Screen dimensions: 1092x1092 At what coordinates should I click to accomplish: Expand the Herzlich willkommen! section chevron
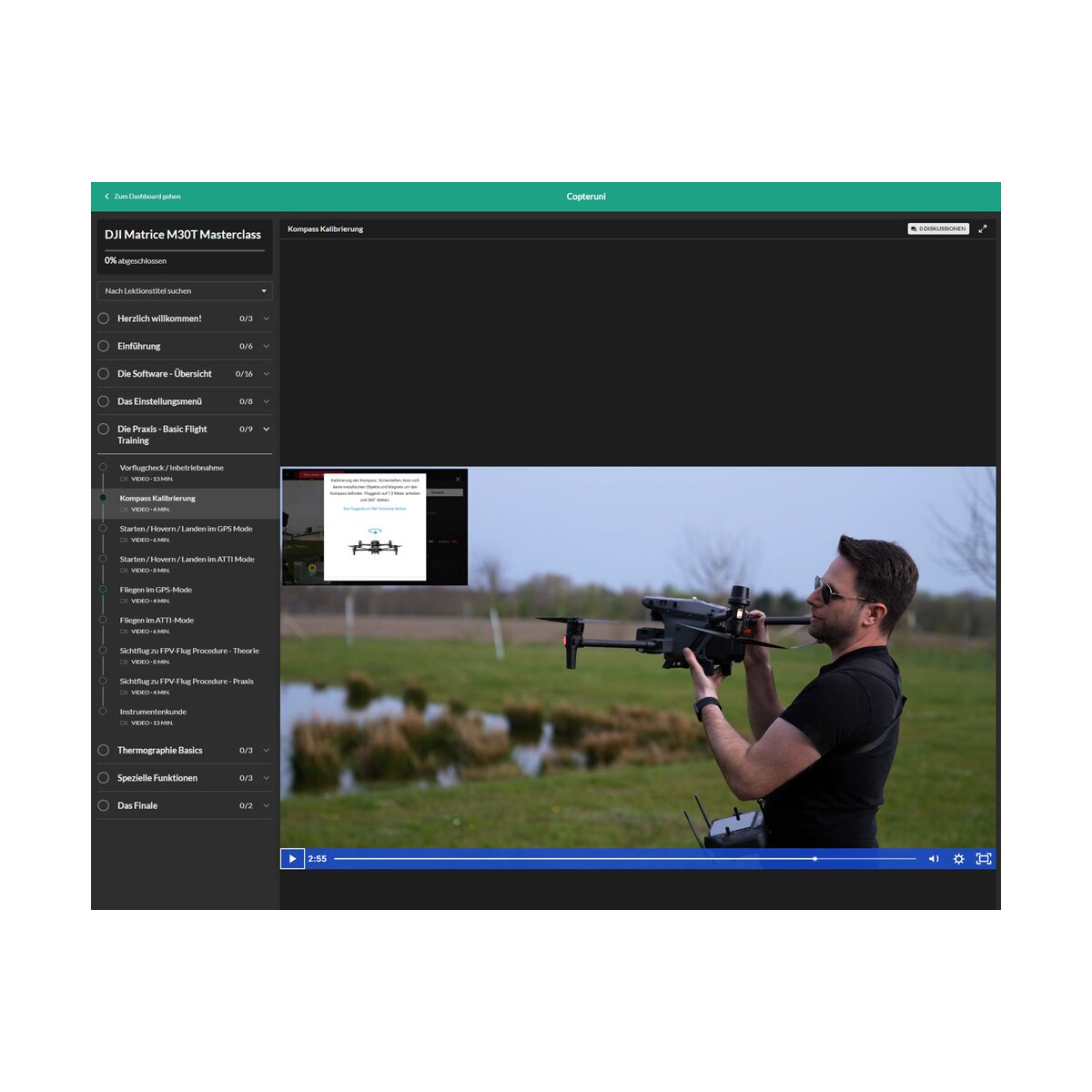point(267,318)
